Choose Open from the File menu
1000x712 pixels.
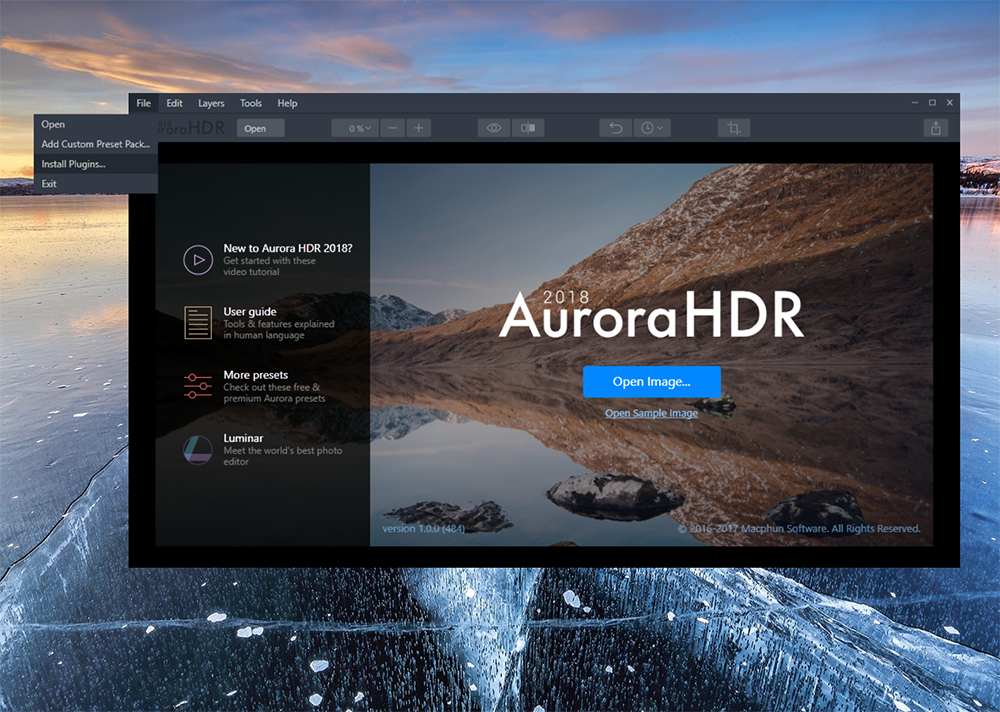point(96,124)
